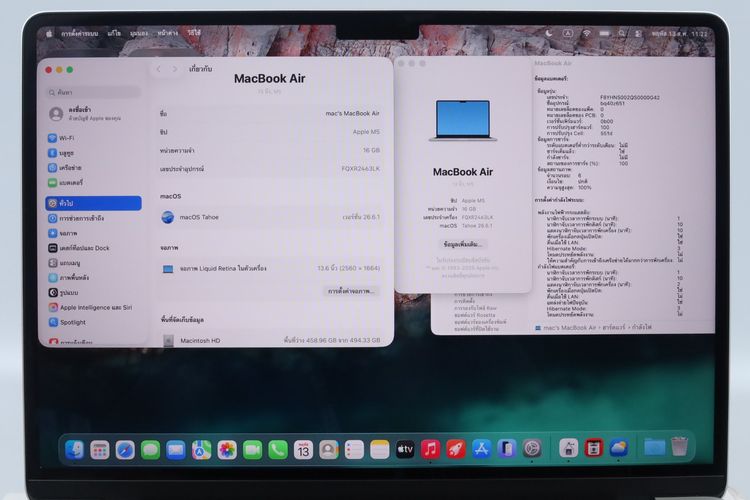The image size is (750, 500).
Task: Select Wi-Fi in Settings sidebar
Action: pyautogui.click(x=93, y=138)
